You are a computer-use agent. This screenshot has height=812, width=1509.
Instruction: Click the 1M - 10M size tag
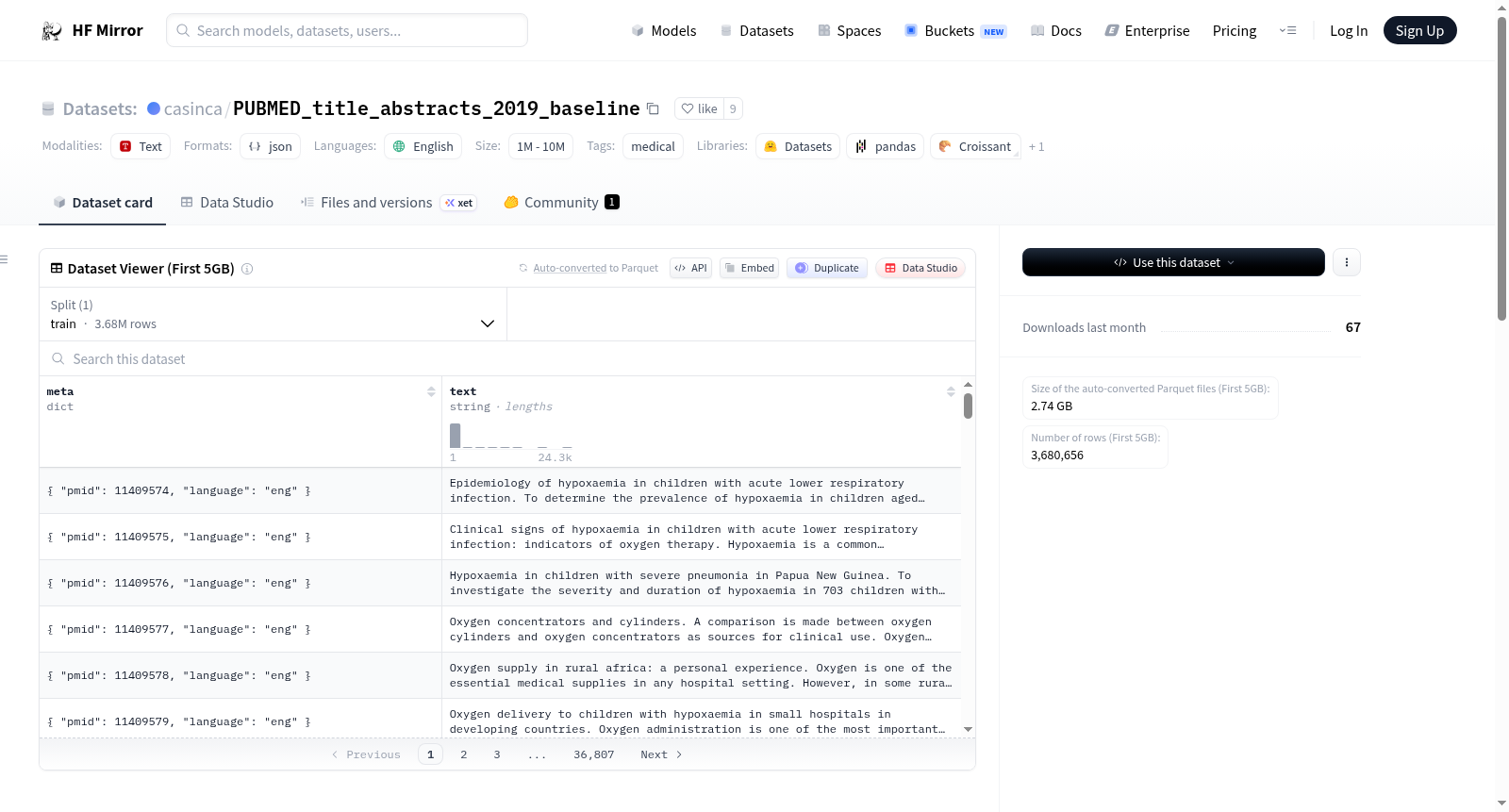click(x=540, y=146)
